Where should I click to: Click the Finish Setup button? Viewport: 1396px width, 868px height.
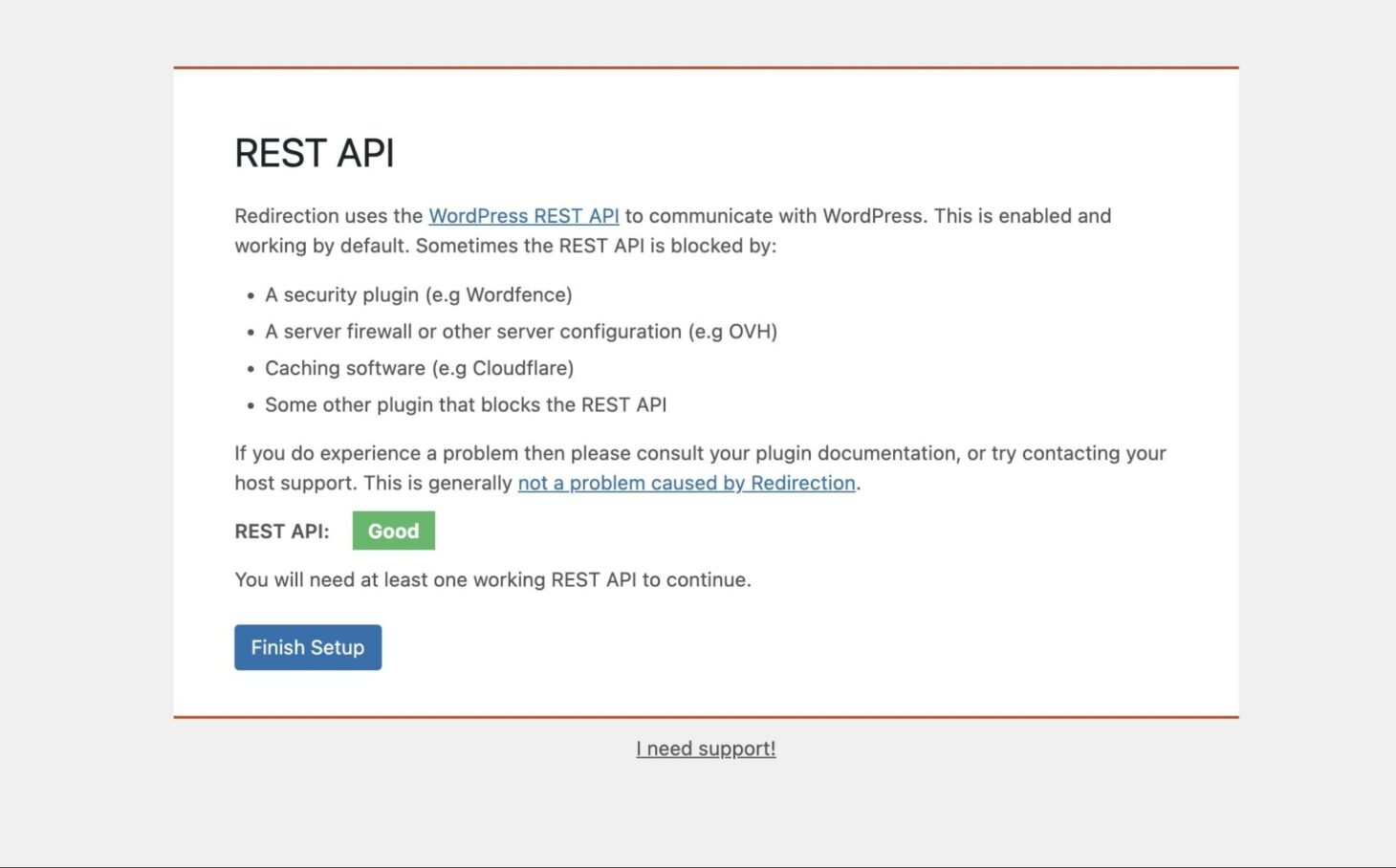point(307,647)
